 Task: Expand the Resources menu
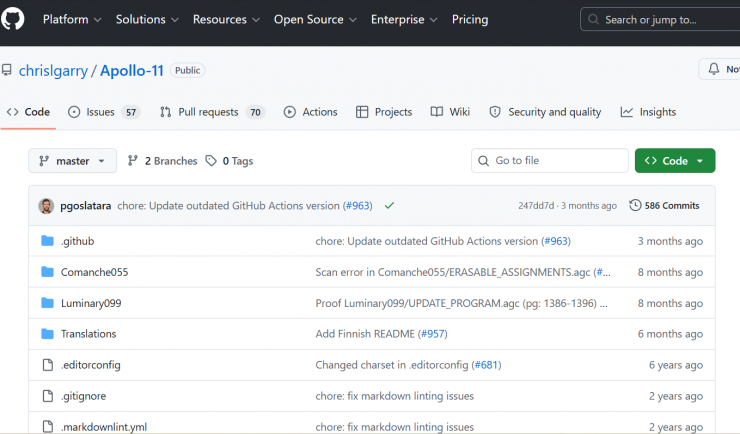pos(226,19)
